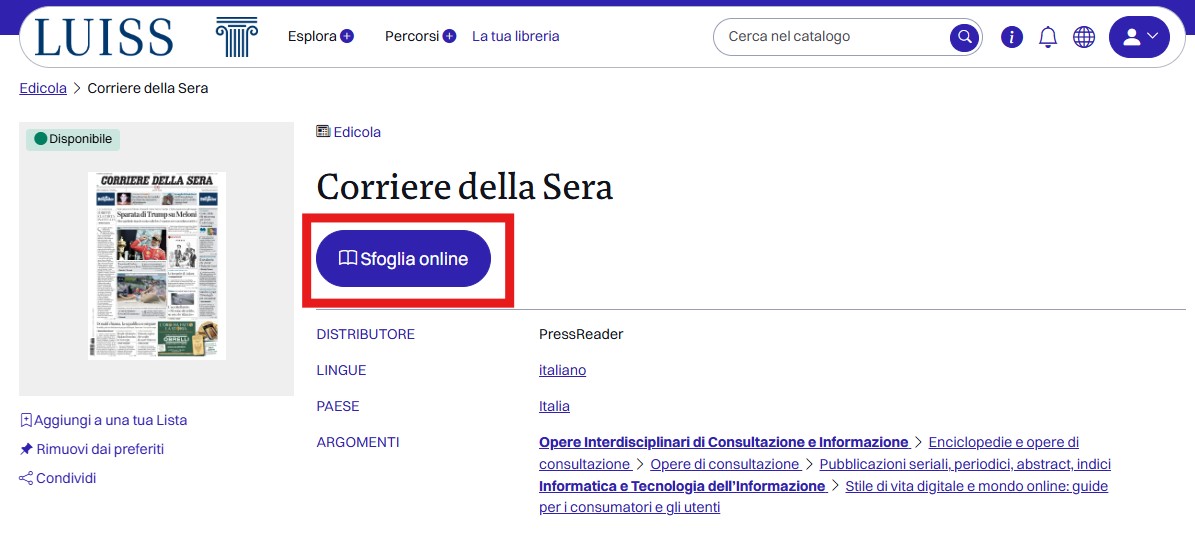Click the DISTRIBUTORE label
This screenshot has width=1195, height=560.
click(x=366, y=334)
